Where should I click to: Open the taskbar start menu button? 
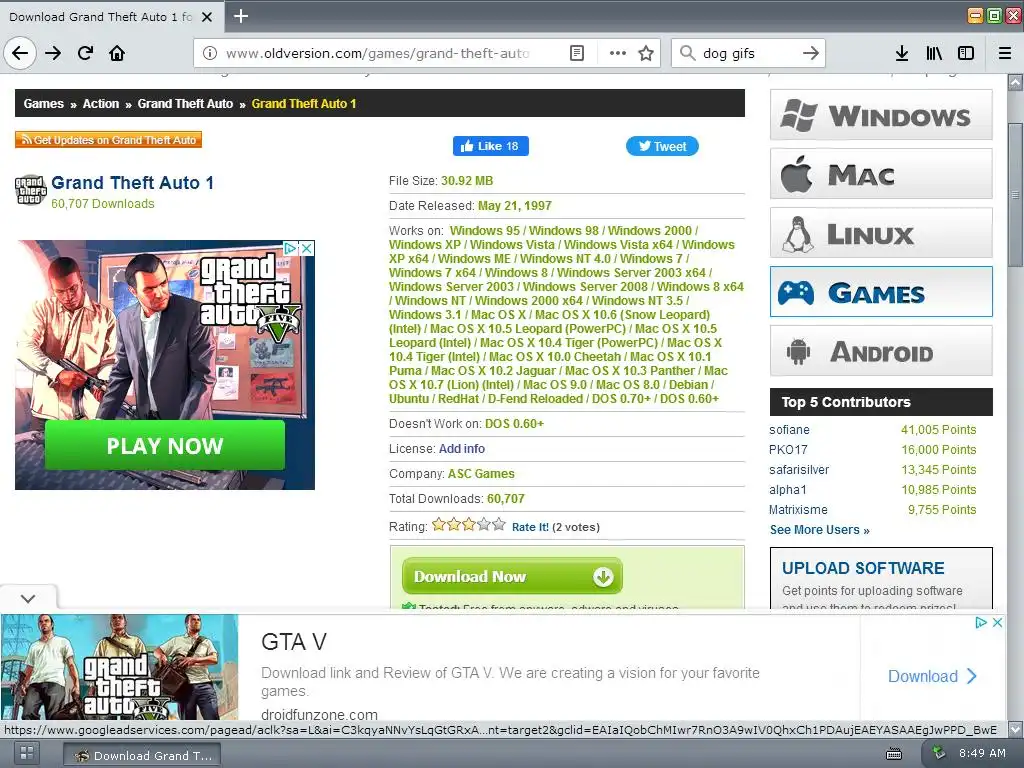27,753
